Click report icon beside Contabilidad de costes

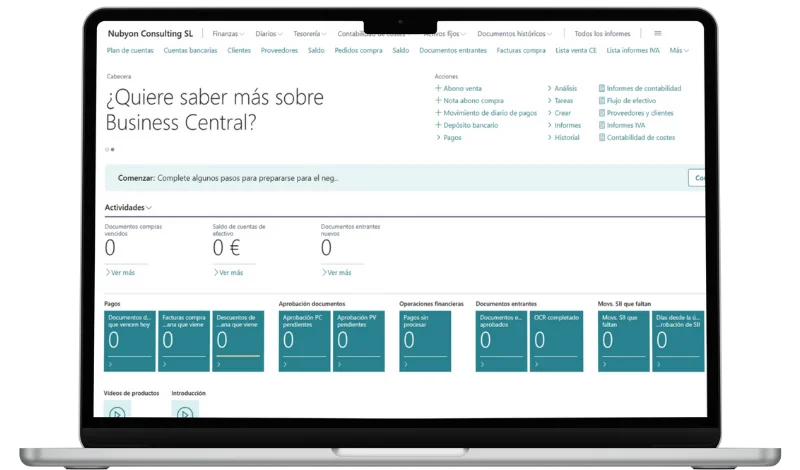click(602, 137)
